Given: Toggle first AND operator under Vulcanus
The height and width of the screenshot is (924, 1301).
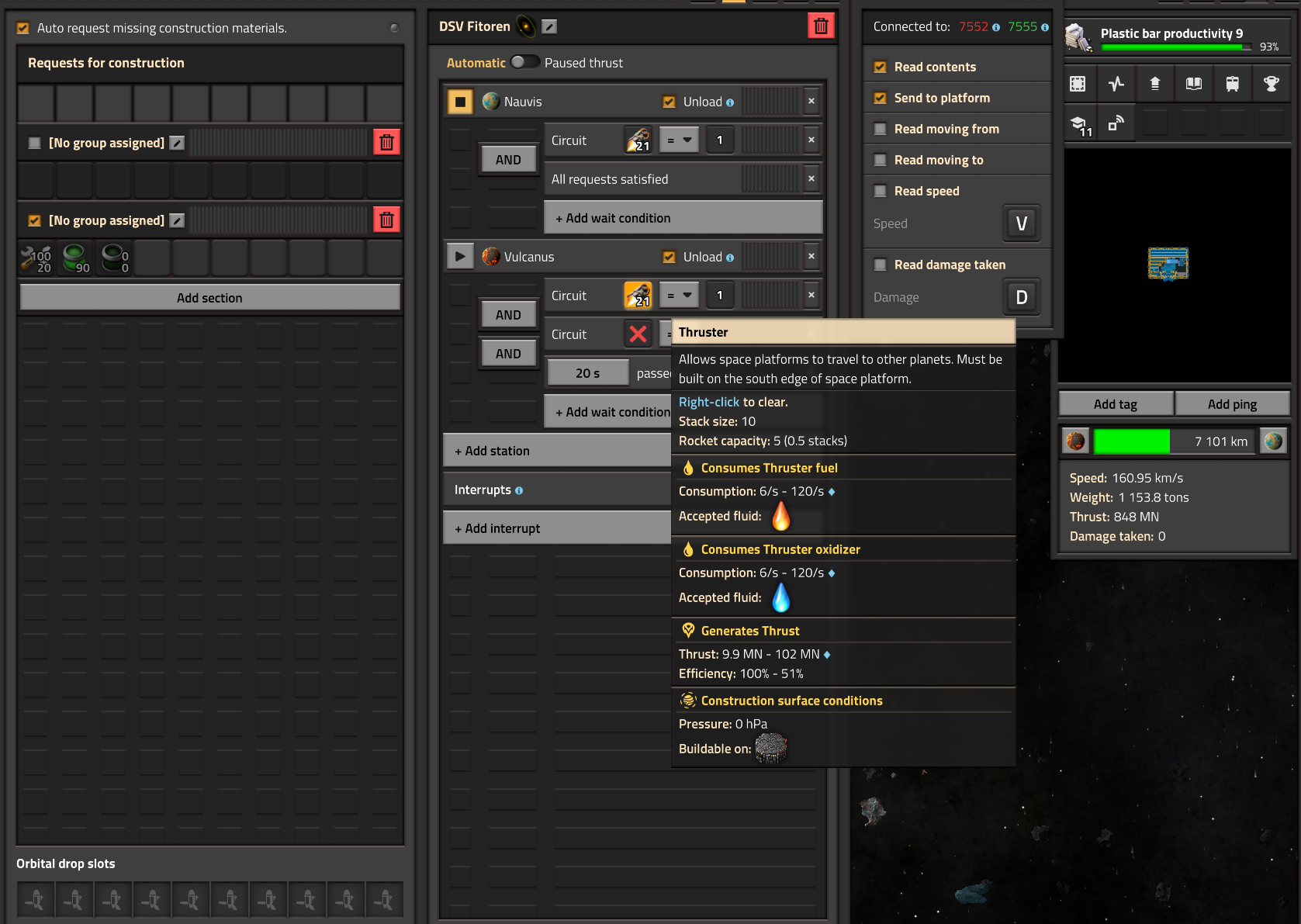Looking at the screenshot, I should click(x=508, y=315).
